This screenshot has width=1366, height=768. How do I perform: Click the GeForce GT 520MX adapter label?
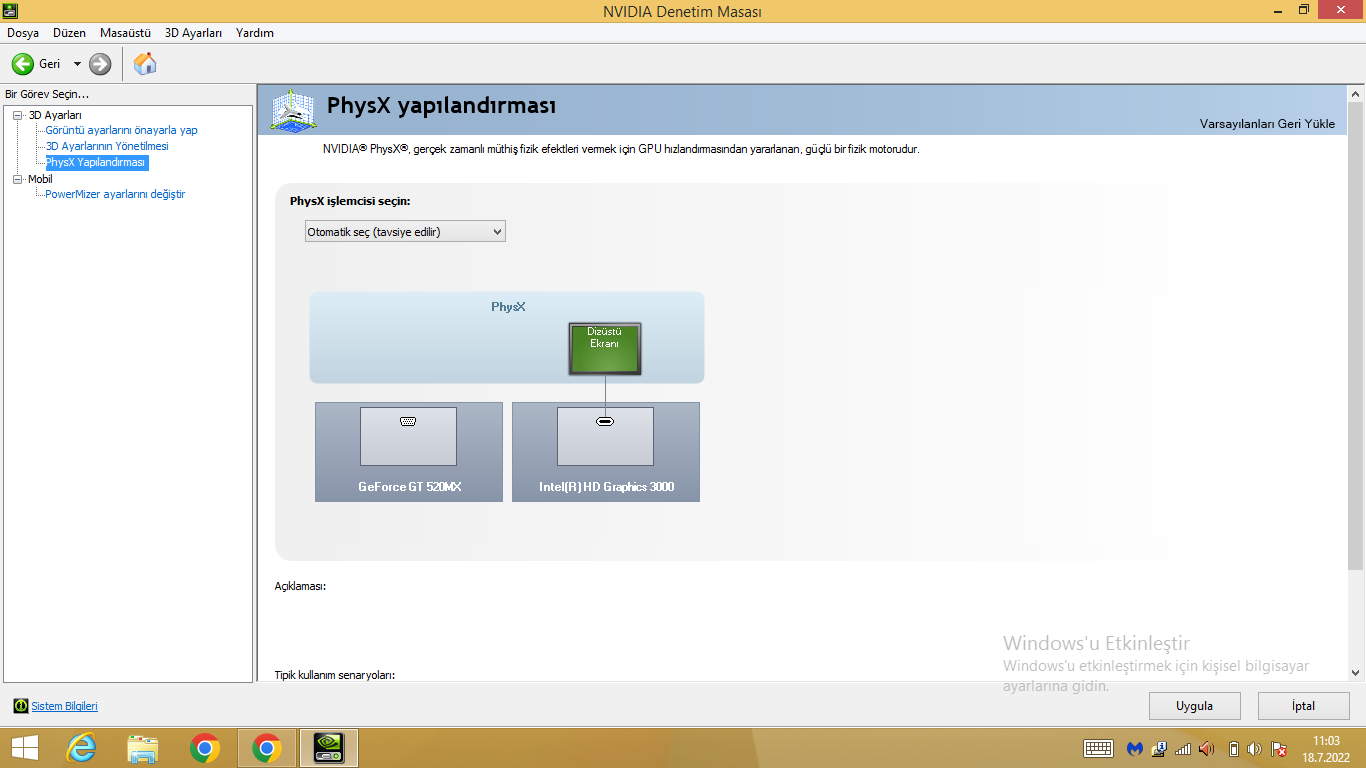410,487
